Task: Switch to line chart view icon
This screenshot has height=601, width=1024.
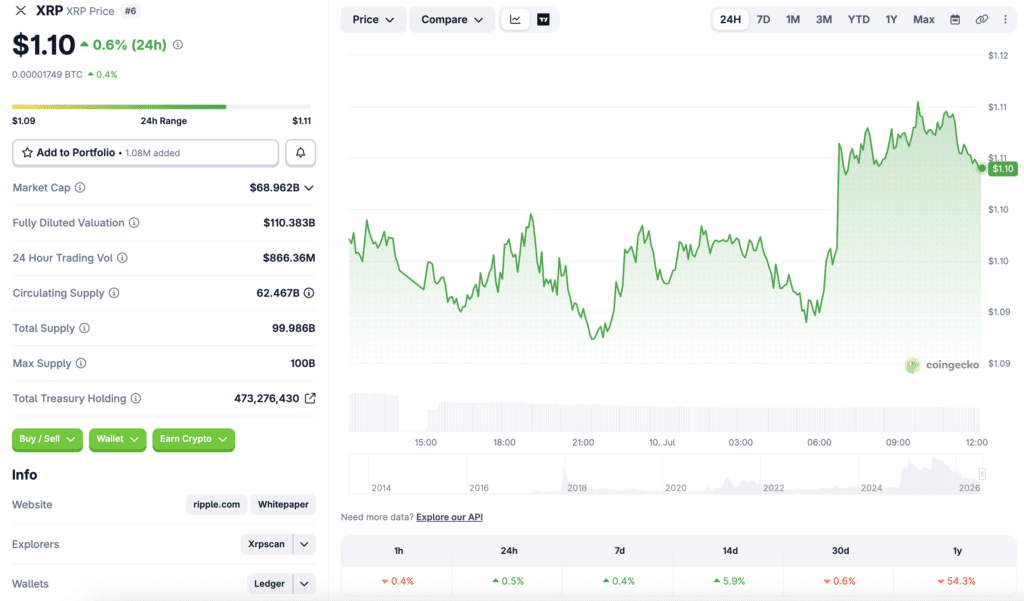Action: 515,20
